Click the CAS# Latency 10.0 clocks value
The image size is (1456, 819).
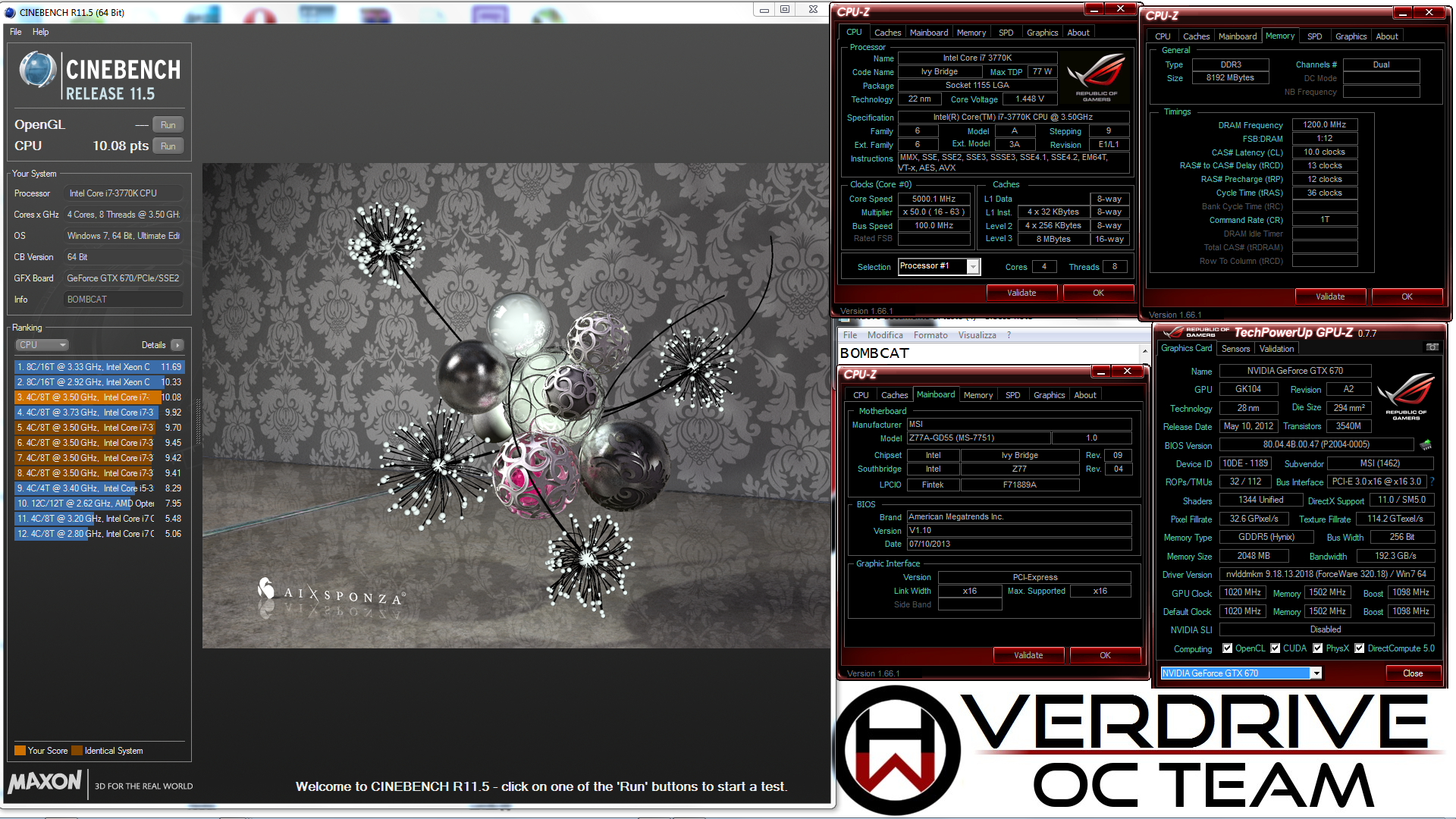(x=1324, y=152)
